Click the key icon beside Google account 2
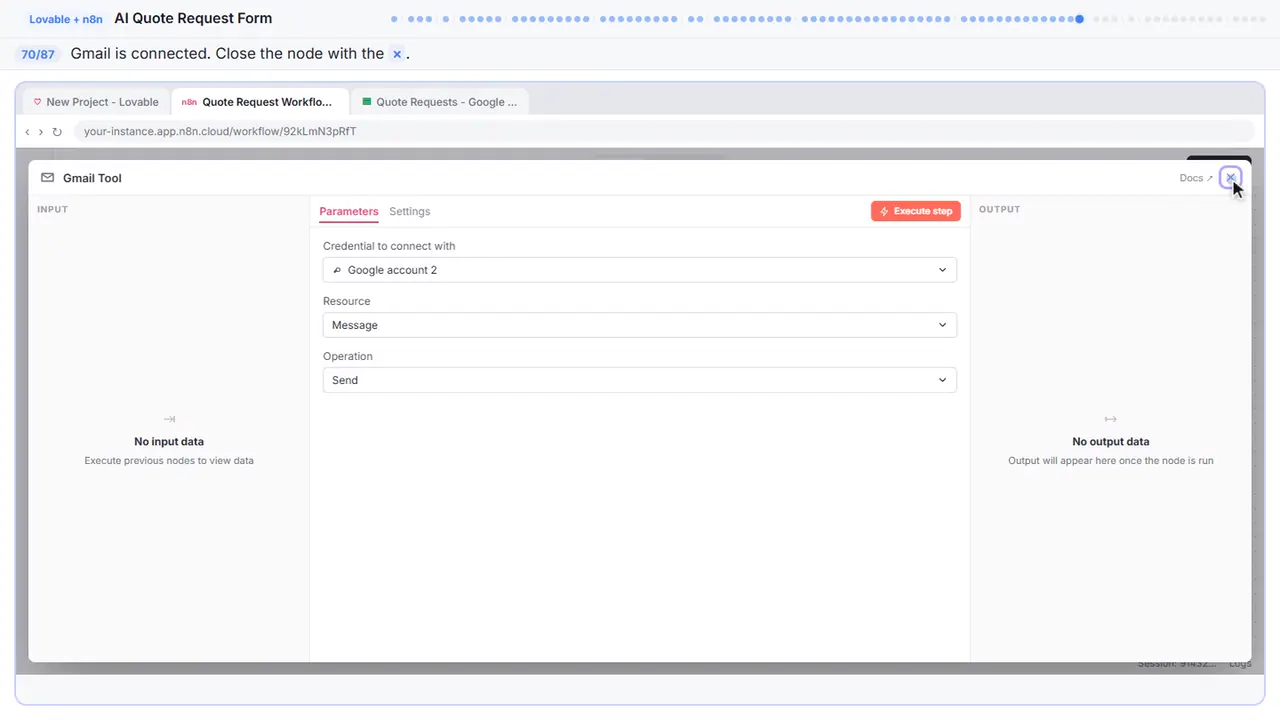The width and height of the screenshot is (1280, 720). (x=337, y=270)
